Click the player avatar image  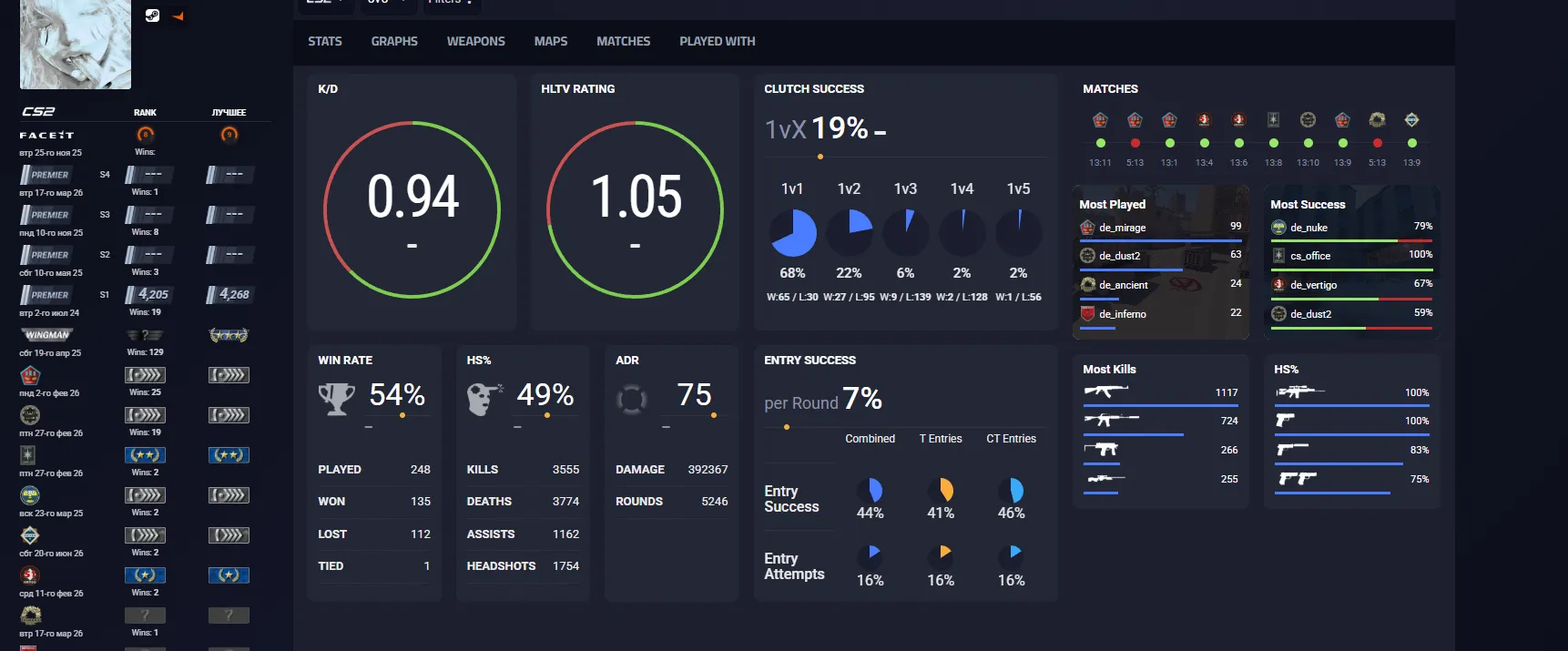tap(76, 44)
